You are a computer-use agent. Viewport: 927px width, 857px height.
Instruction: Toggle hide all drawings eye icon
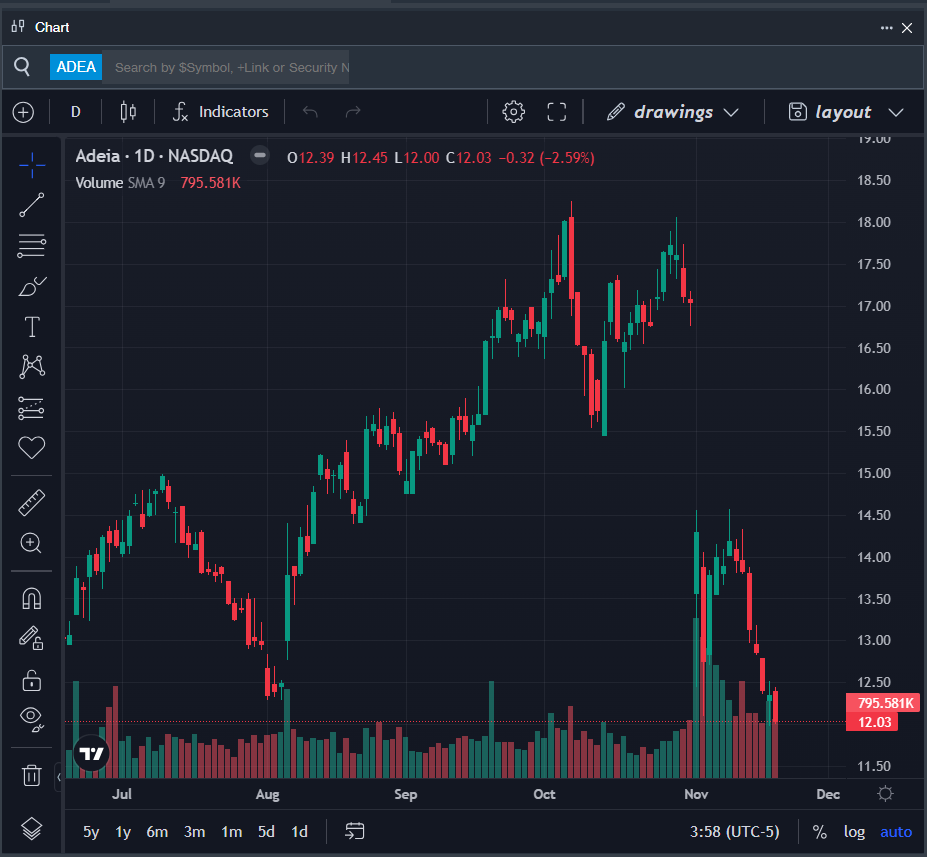[32, 717]
